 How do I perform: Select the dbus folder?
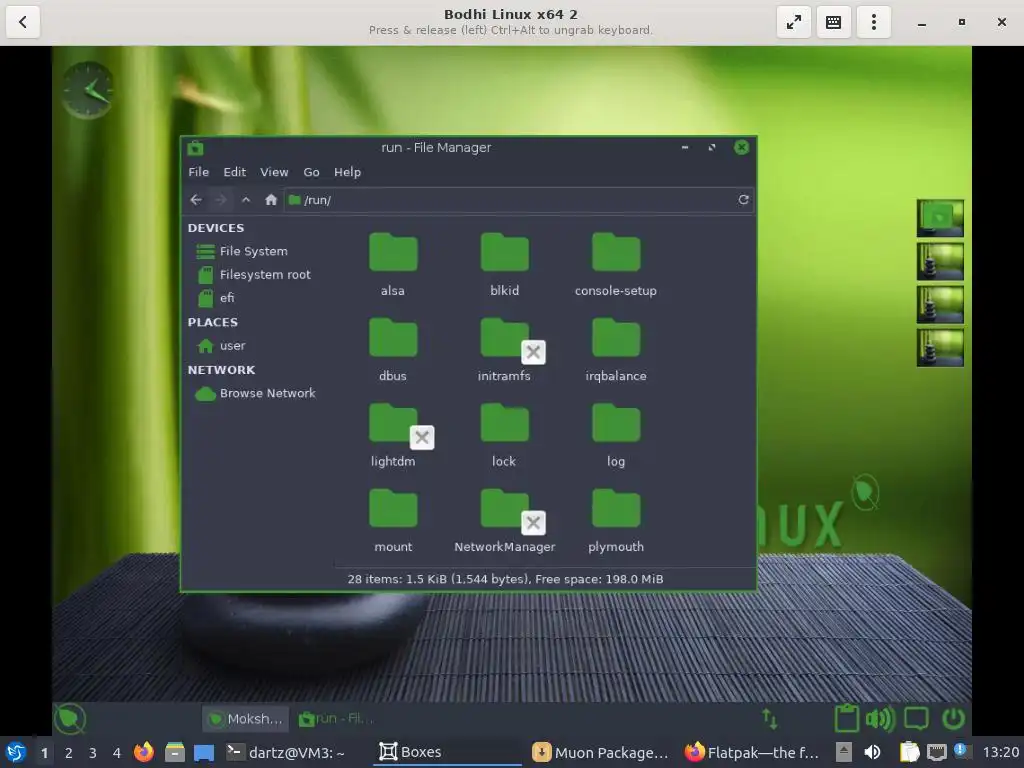393,350
